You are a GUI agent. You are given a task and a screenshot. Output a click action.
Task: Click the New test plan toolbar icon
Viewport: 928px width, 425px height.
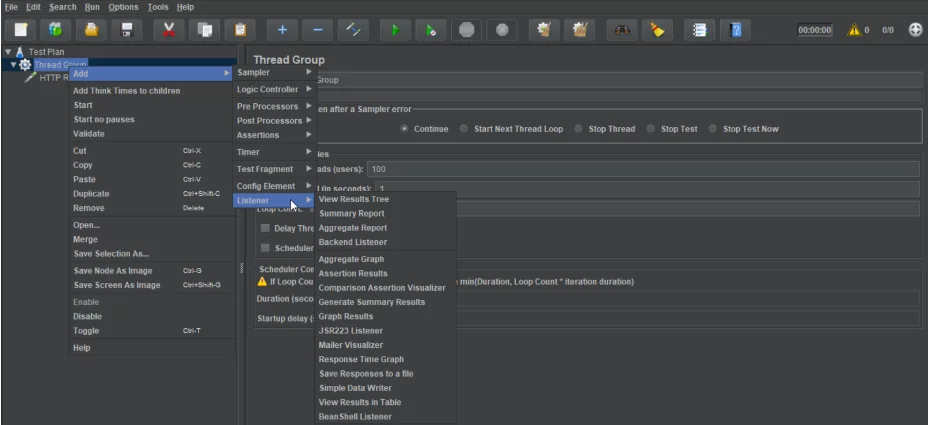(x=21, y=30)
